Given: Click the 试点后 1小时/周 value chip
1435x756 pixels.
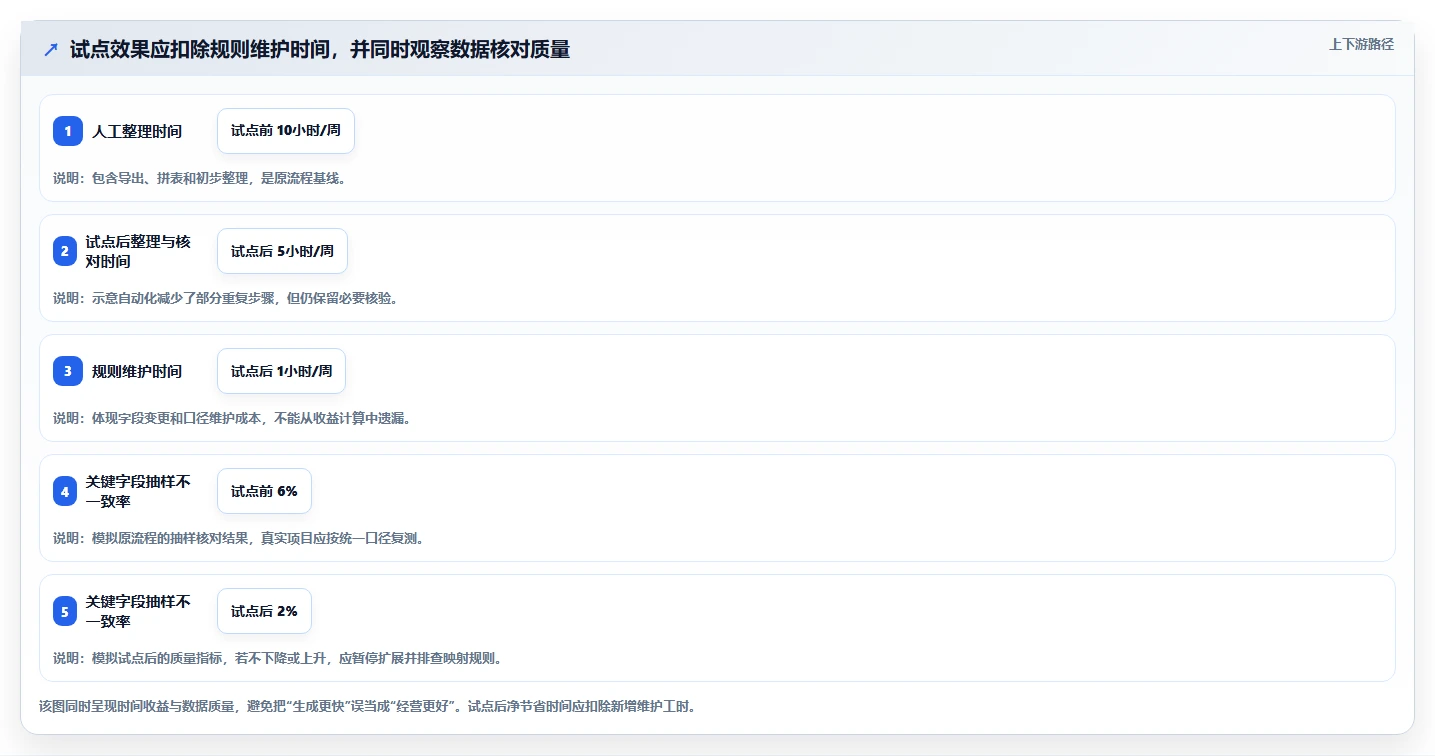Looking at the screenshot, I should coord(282,371).
